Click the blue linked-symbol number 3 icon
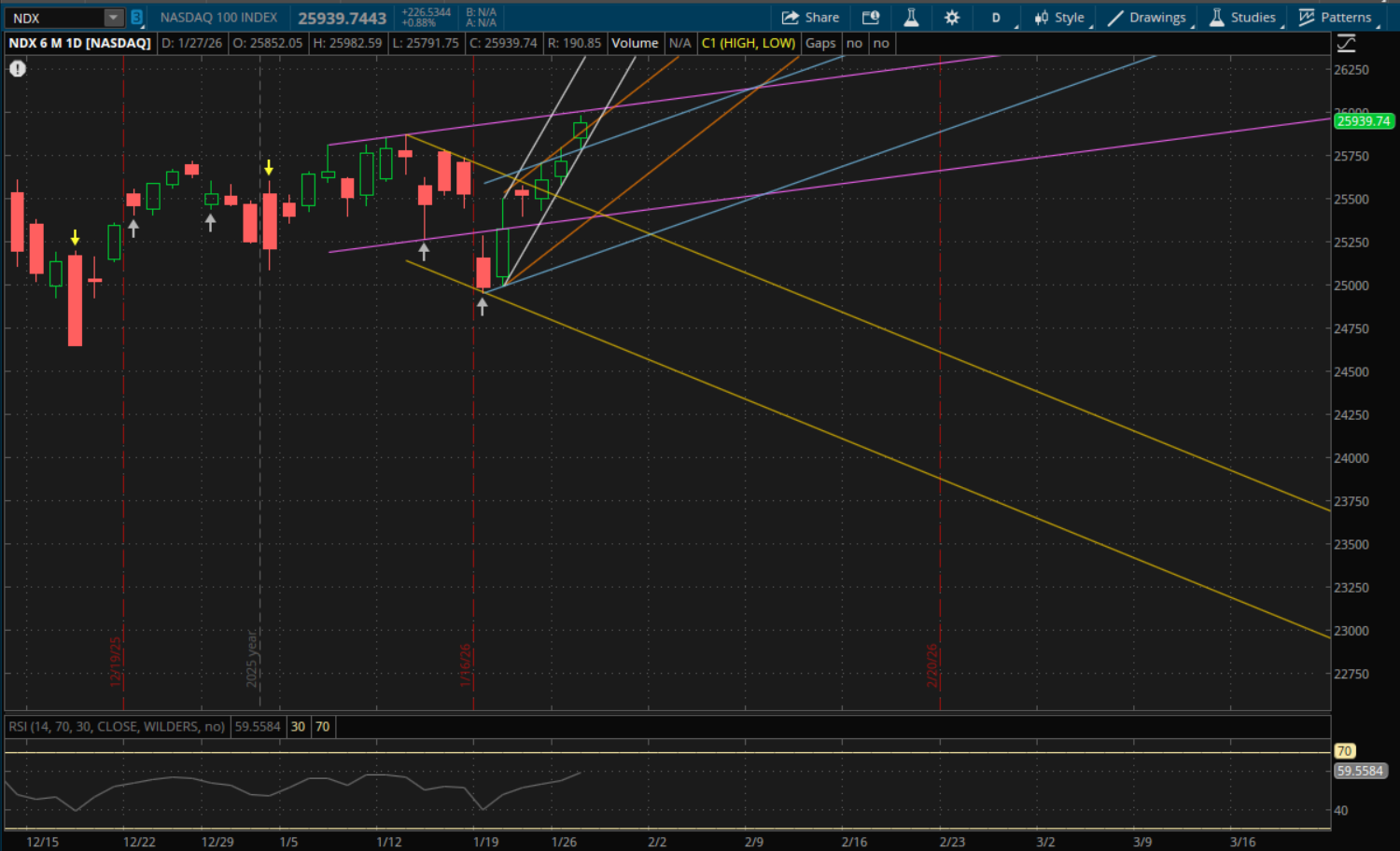This screenshot has height=851, width=1400. point(136,18)
